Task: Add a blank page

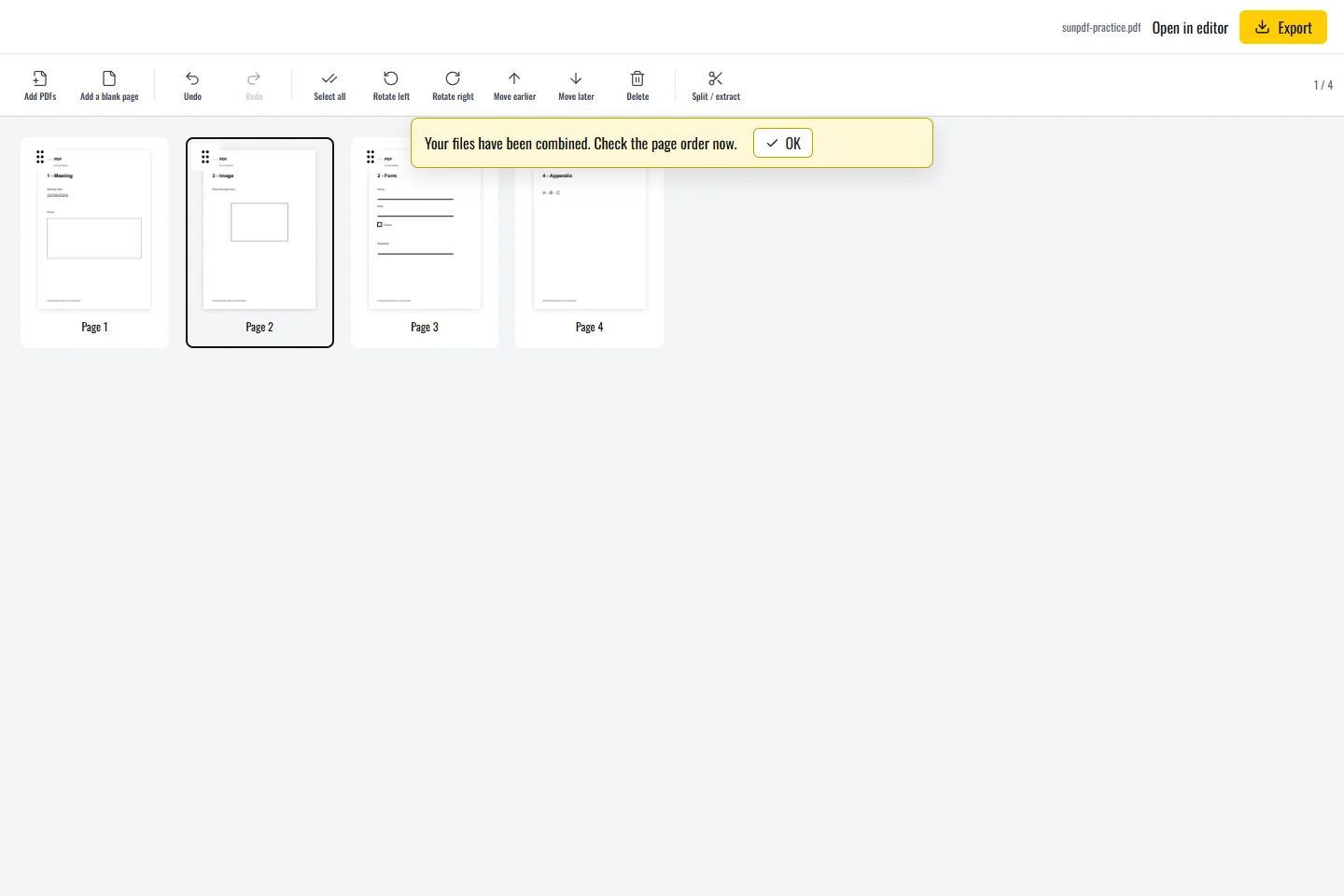Action: pyautogui.click(x=109, y=85)
